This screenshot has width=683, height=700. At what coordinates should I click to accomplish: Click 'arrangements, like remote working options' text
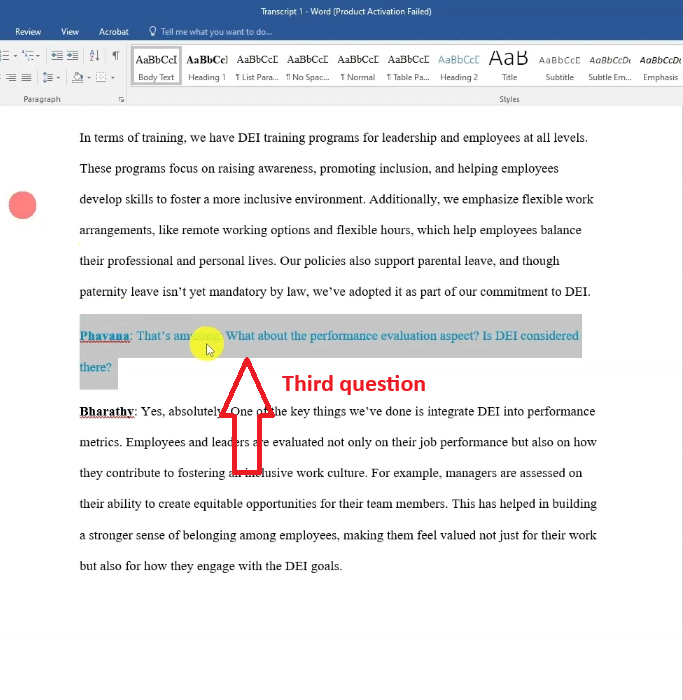tap(195, 230)
